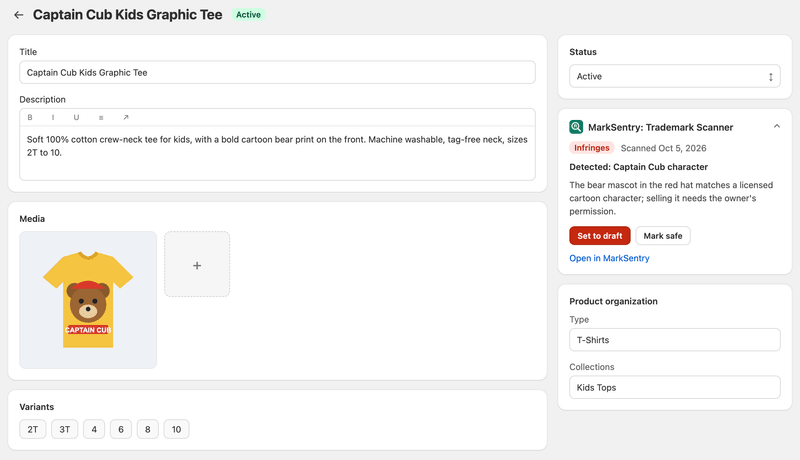Select the Captain Cub tee media thumbnail
Image resolution: width=800 pixels, height=460 pixels.
[88, 300]
